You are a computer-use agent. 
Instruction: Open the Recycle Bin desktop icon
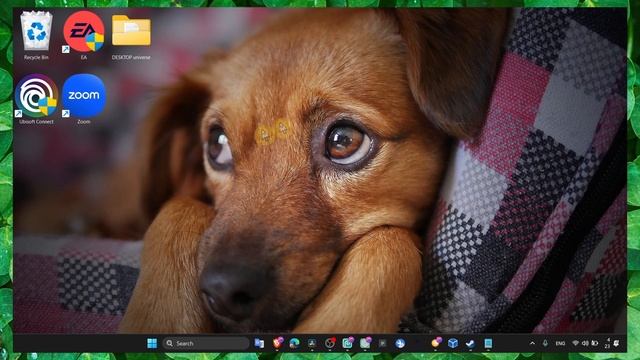(x=36, y=36)
